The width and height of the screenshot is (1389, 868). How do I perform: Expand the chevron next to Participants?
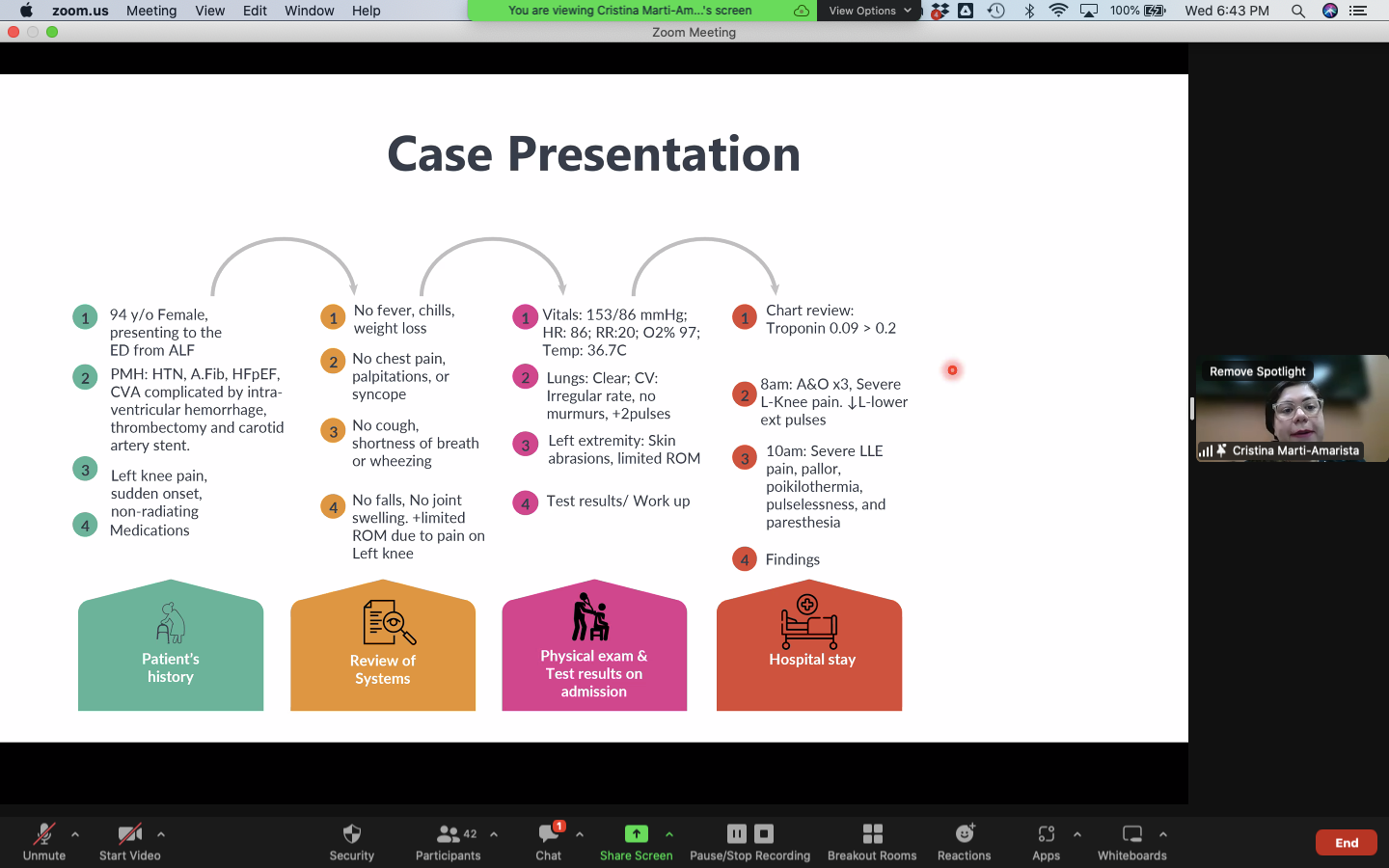click(494, 834)
